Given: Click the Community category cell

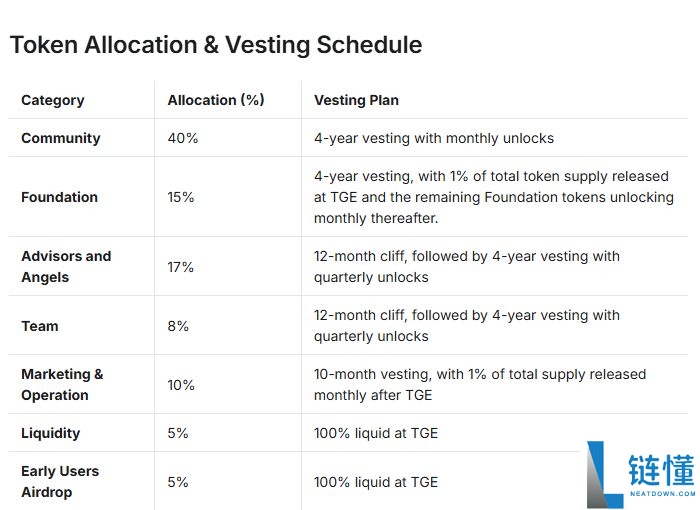Looking at the screenshot, I should pyautogui.click(x=61, y=138).
